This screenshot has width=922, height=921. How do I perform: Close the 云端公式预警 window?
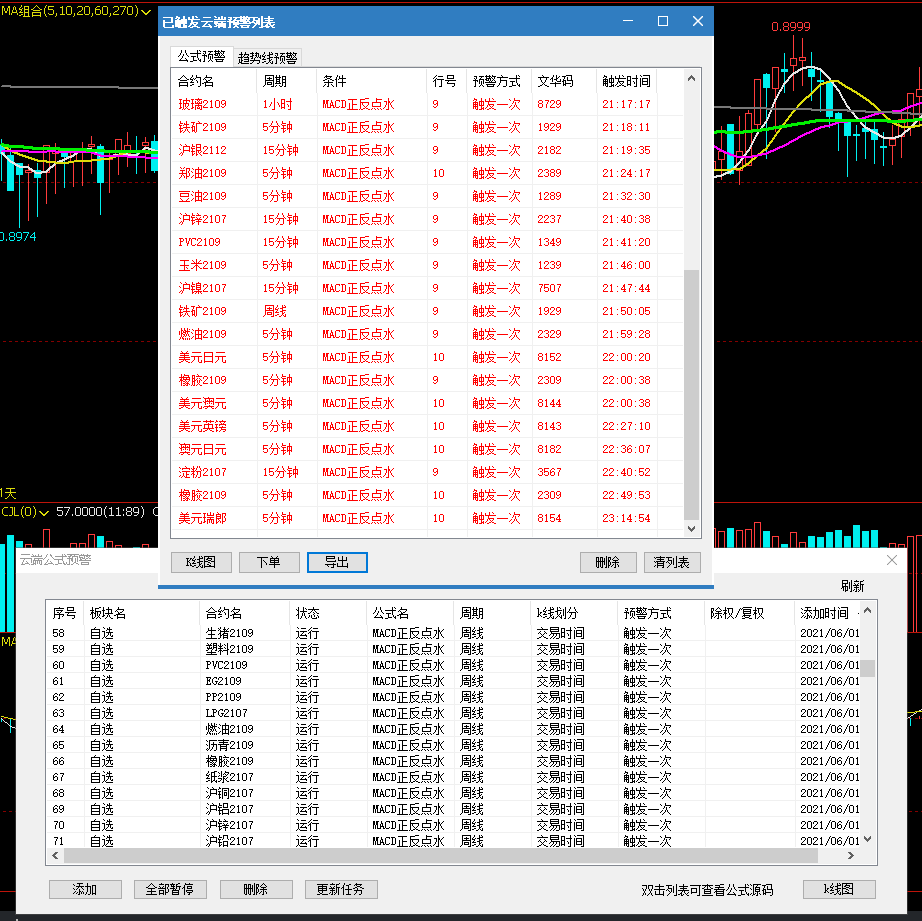(x=892, y=561)
